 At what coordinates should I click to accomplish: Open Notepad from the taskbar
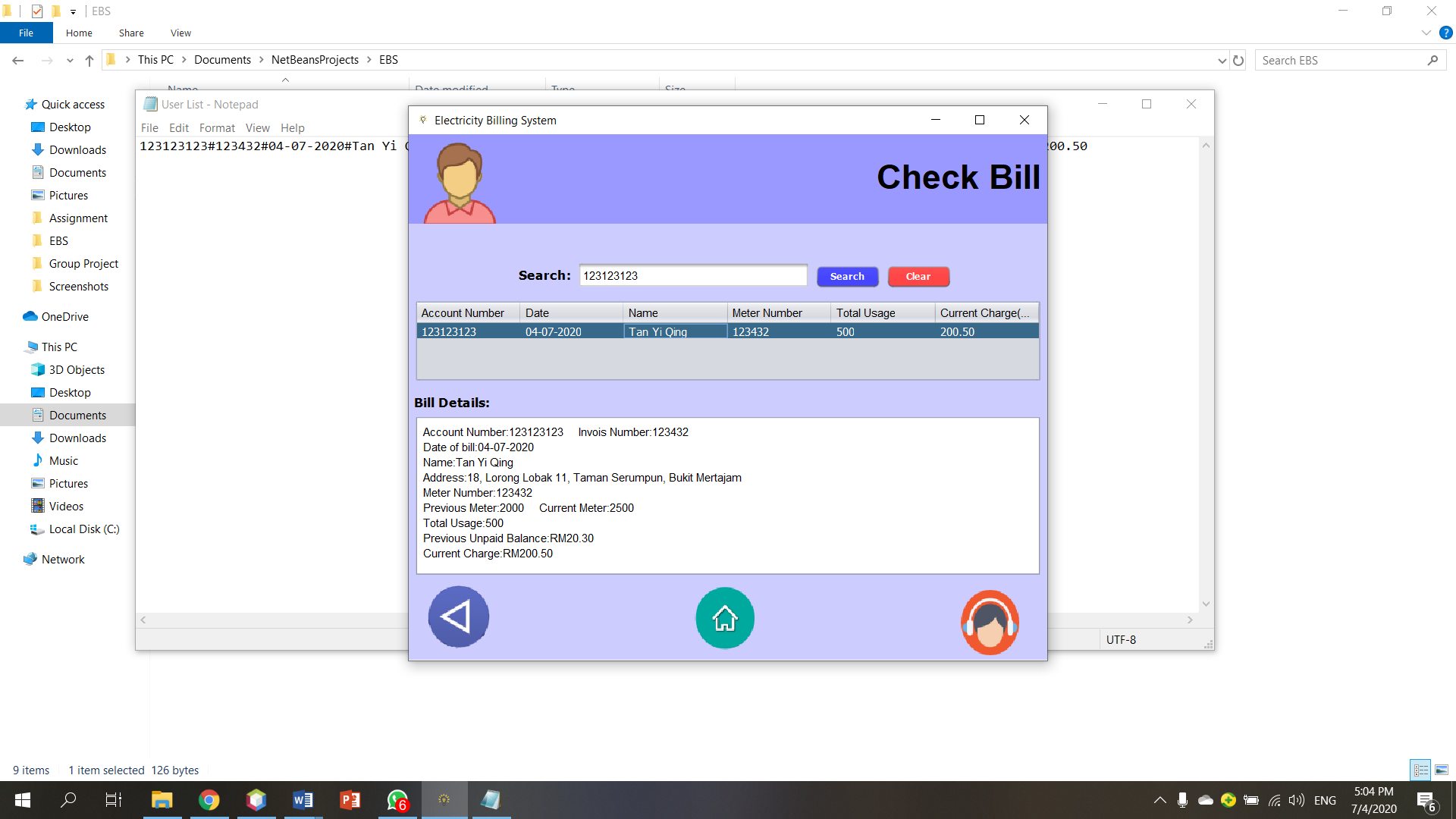pyautogui.click(x=491, y=800)
